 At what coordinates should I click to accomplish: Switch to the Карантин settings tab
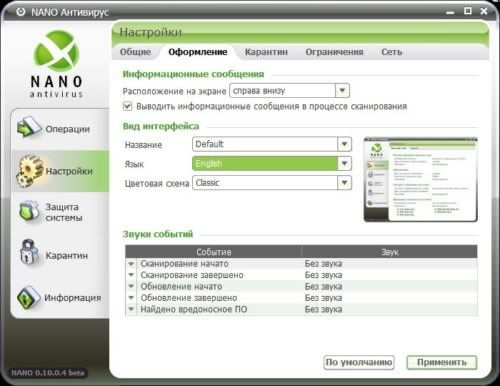pyautogui.click(x=266, y=52)
